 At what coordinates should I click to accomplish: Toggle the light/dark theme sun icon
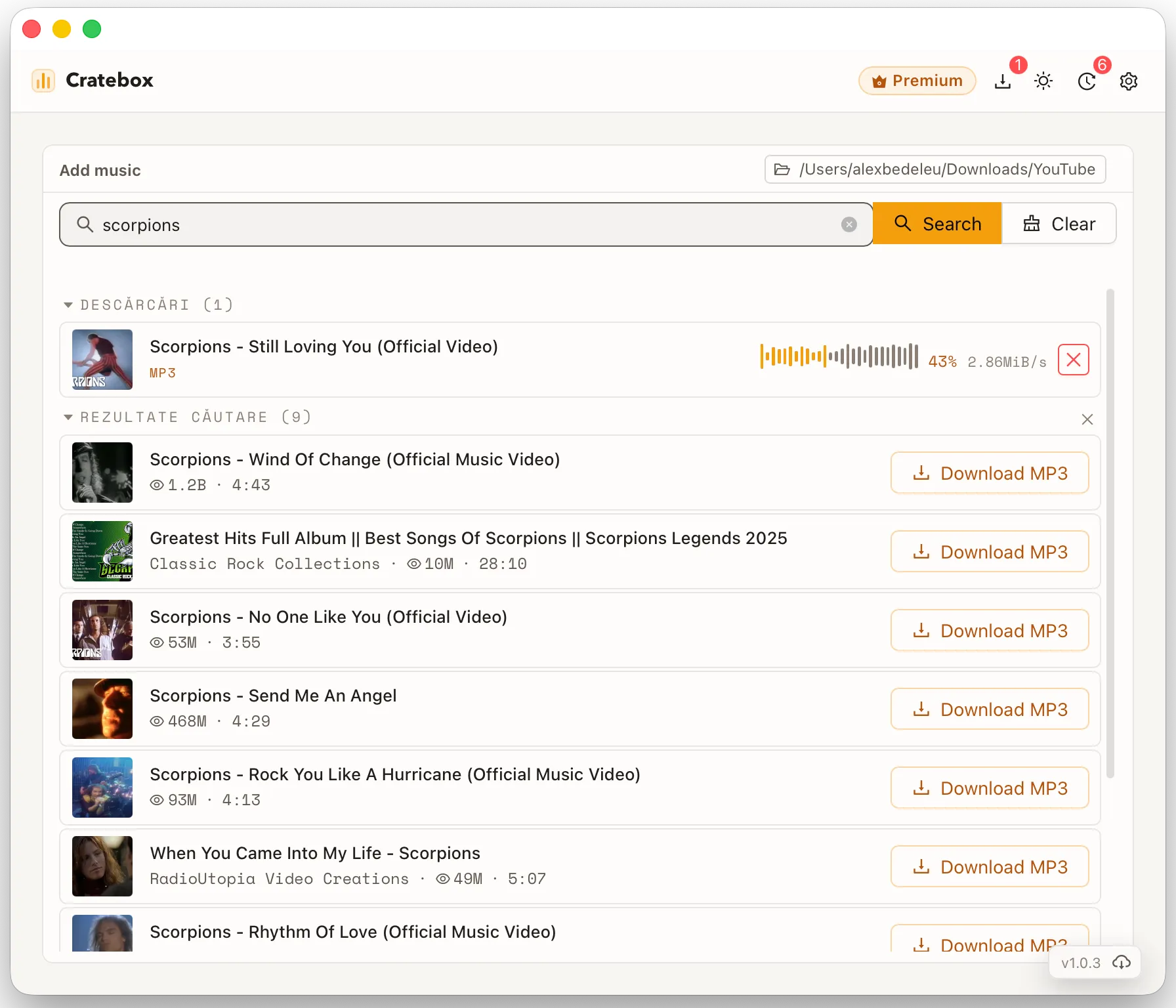tap(1043, 81)
